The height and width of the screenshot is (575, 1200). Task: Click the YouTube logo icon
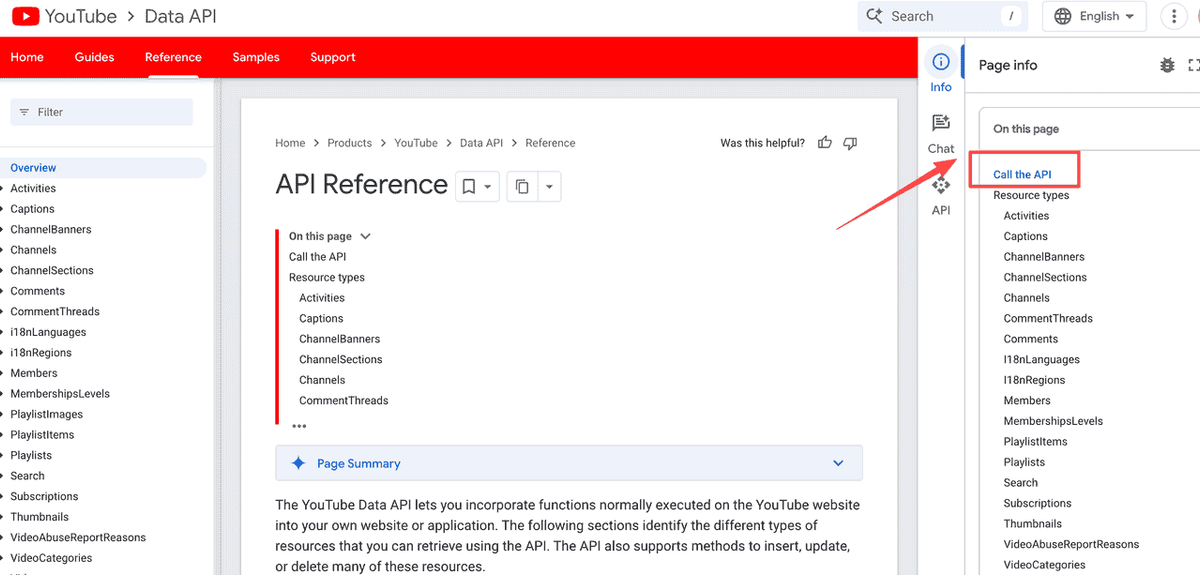pyautogui.click(x=26, y=16)
